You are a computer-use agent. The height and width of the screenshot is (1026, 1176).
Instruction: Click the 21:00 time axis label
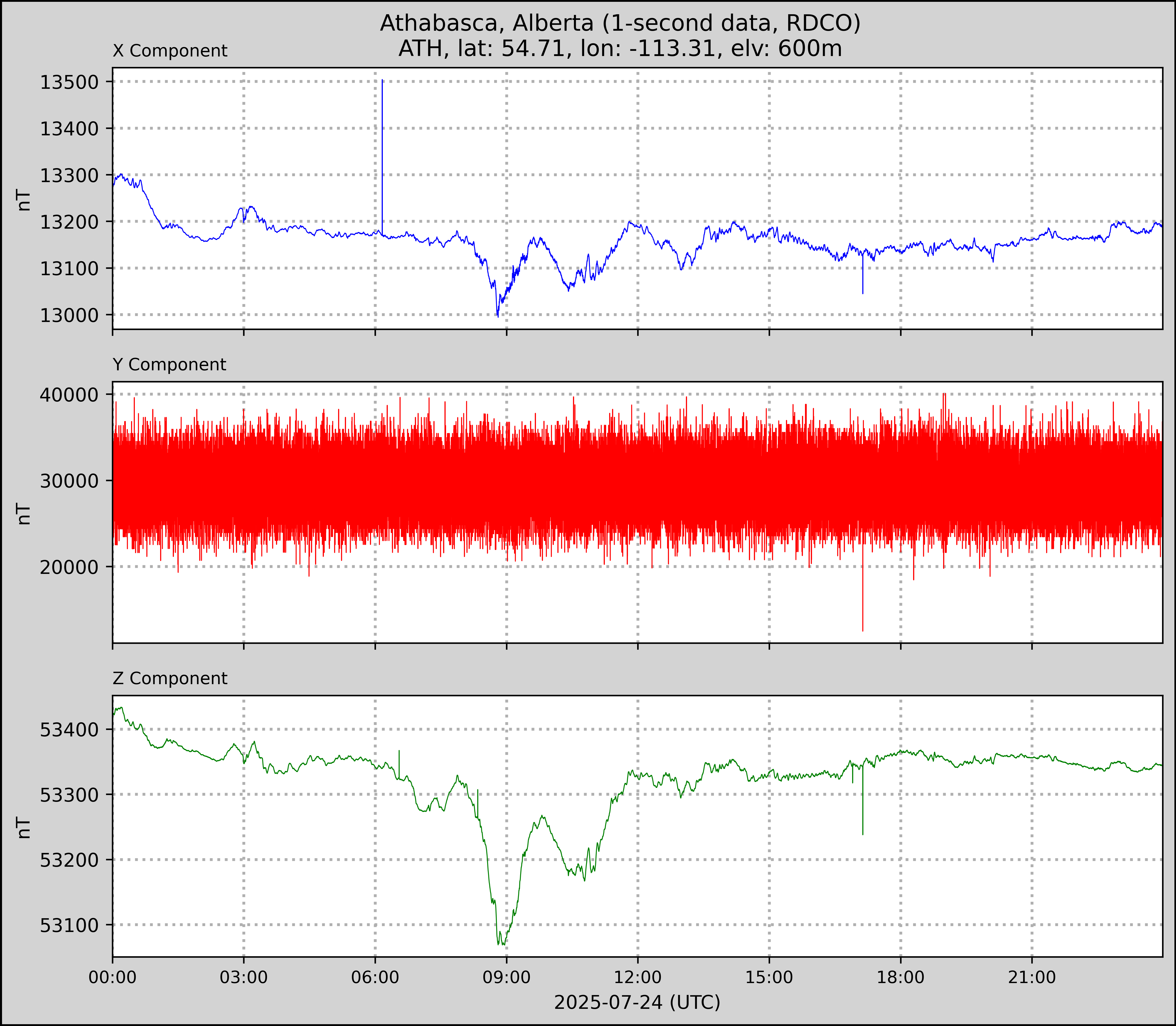(x=1032, y=977)
